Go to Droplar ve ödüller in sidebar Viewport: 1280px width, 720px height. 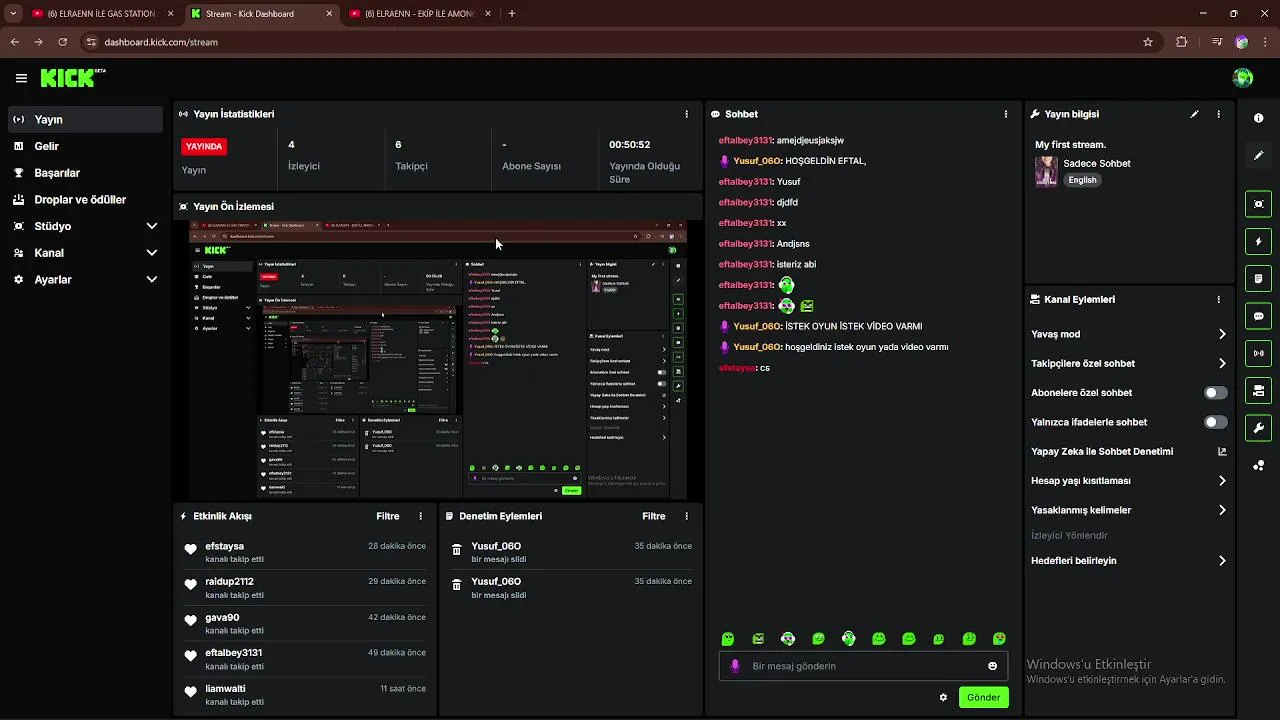point(85,199)
